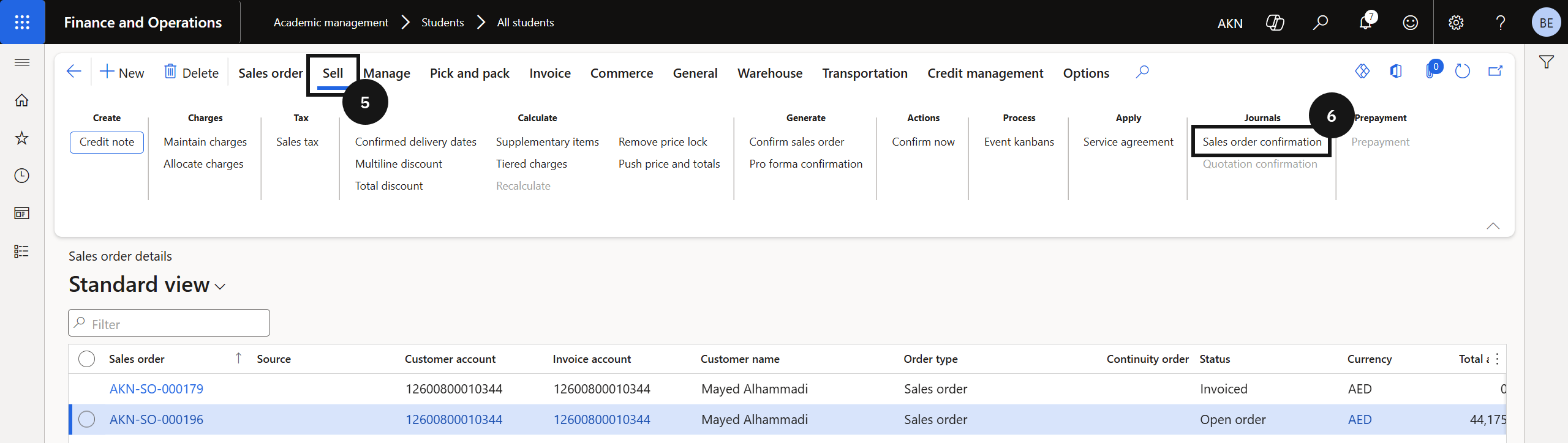Click Confirm now action
This screenshot has height=443, width=1568.
(923, 142)
